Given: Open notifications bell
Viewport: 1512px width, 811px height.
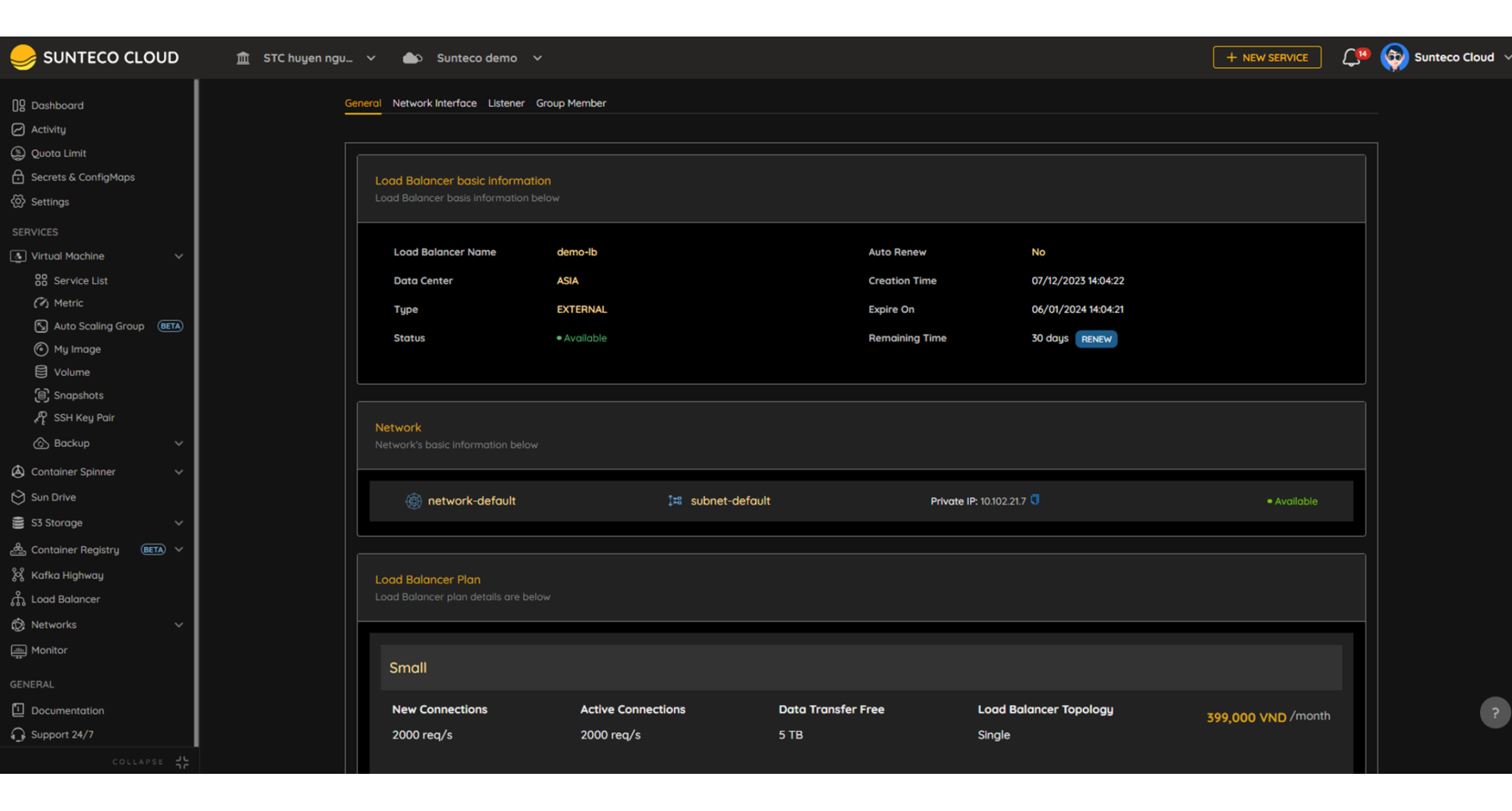Looking at the screenshot, I should 1351,58.
